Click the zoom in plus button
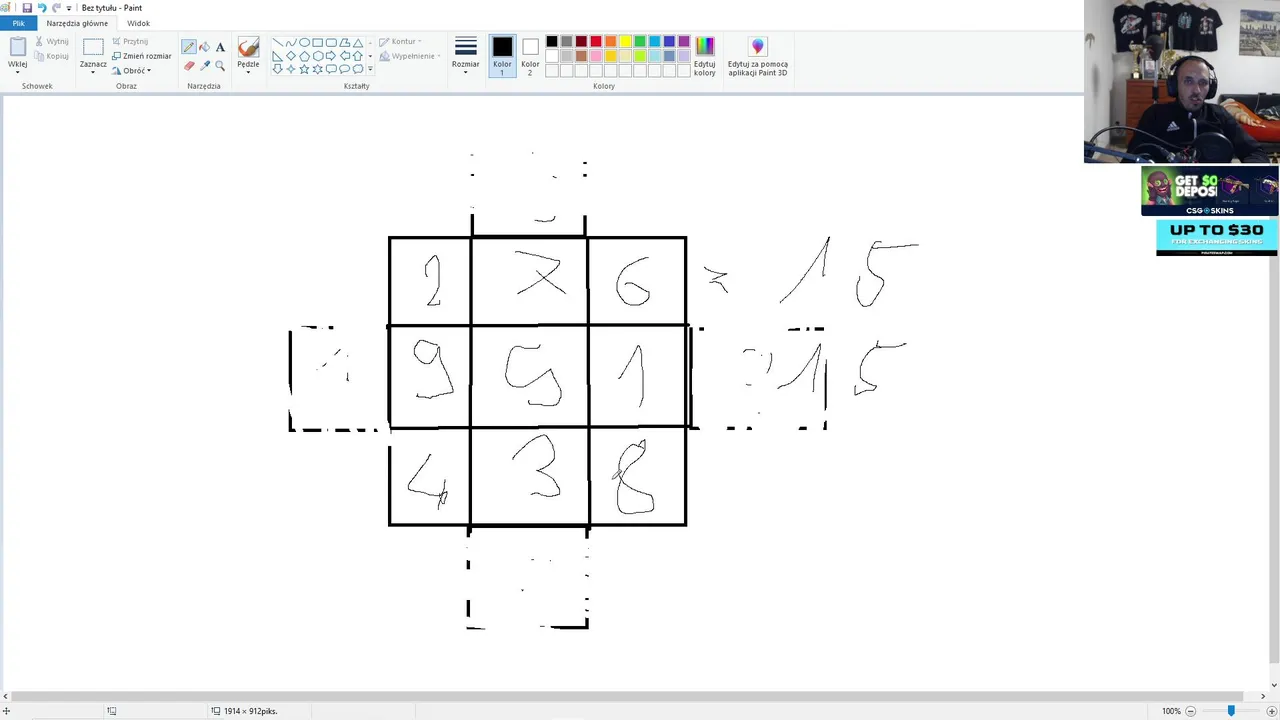The width and height of the screenshot is (1280, 720). [1271, 711]
